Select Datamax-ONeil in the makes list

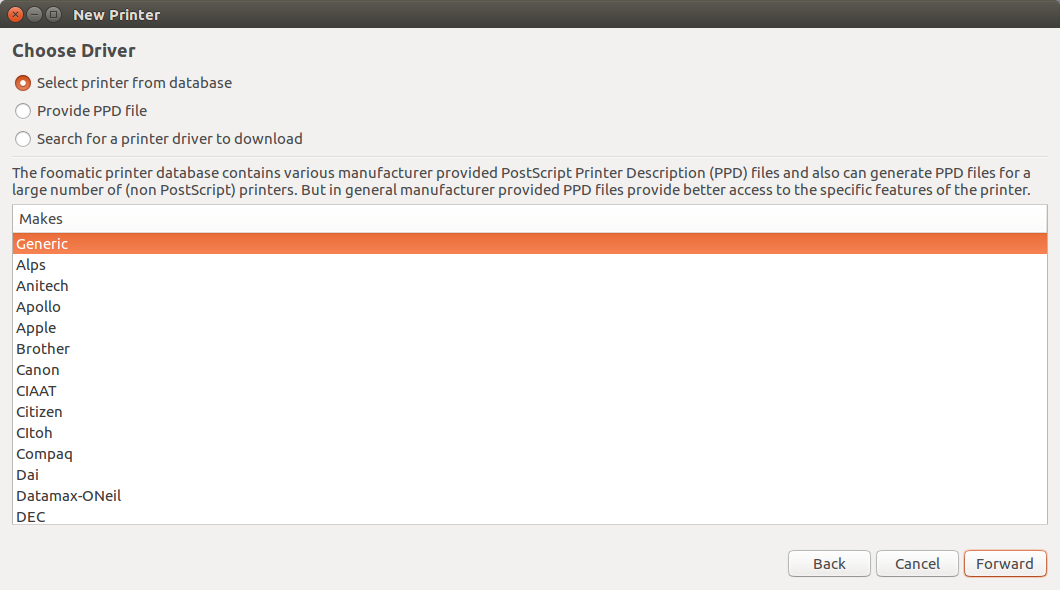click(529, 495)
